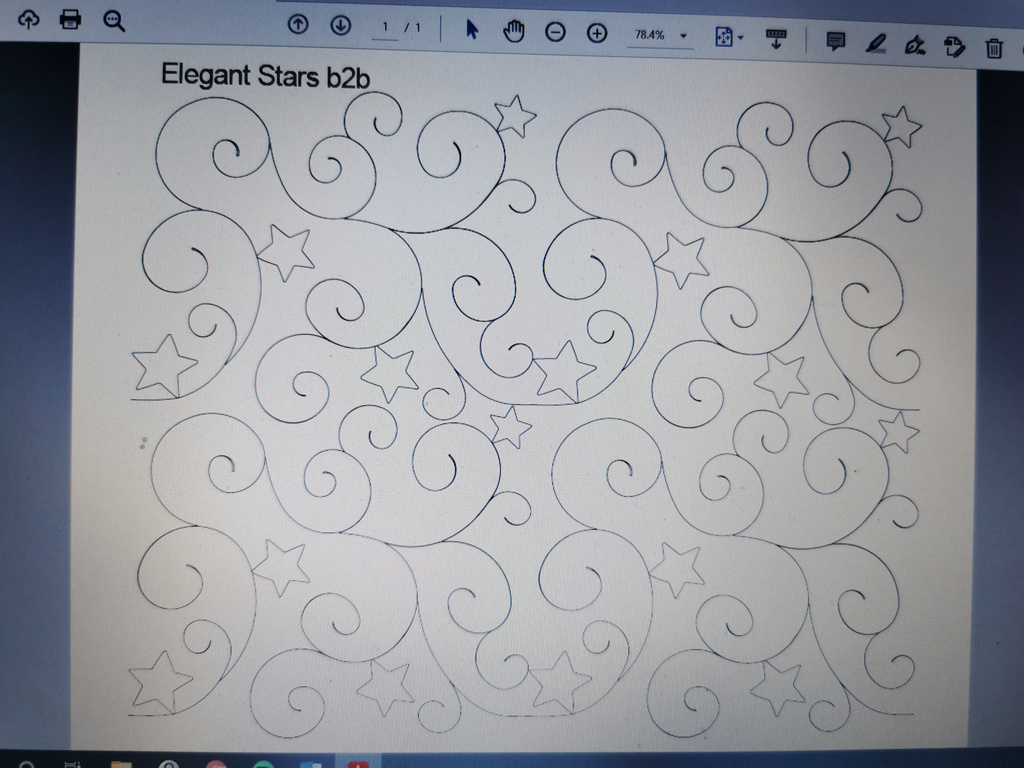Open the 78.4% zoom level dropdown
This screenshot has width=1024, height=768.
click(660, 35)
